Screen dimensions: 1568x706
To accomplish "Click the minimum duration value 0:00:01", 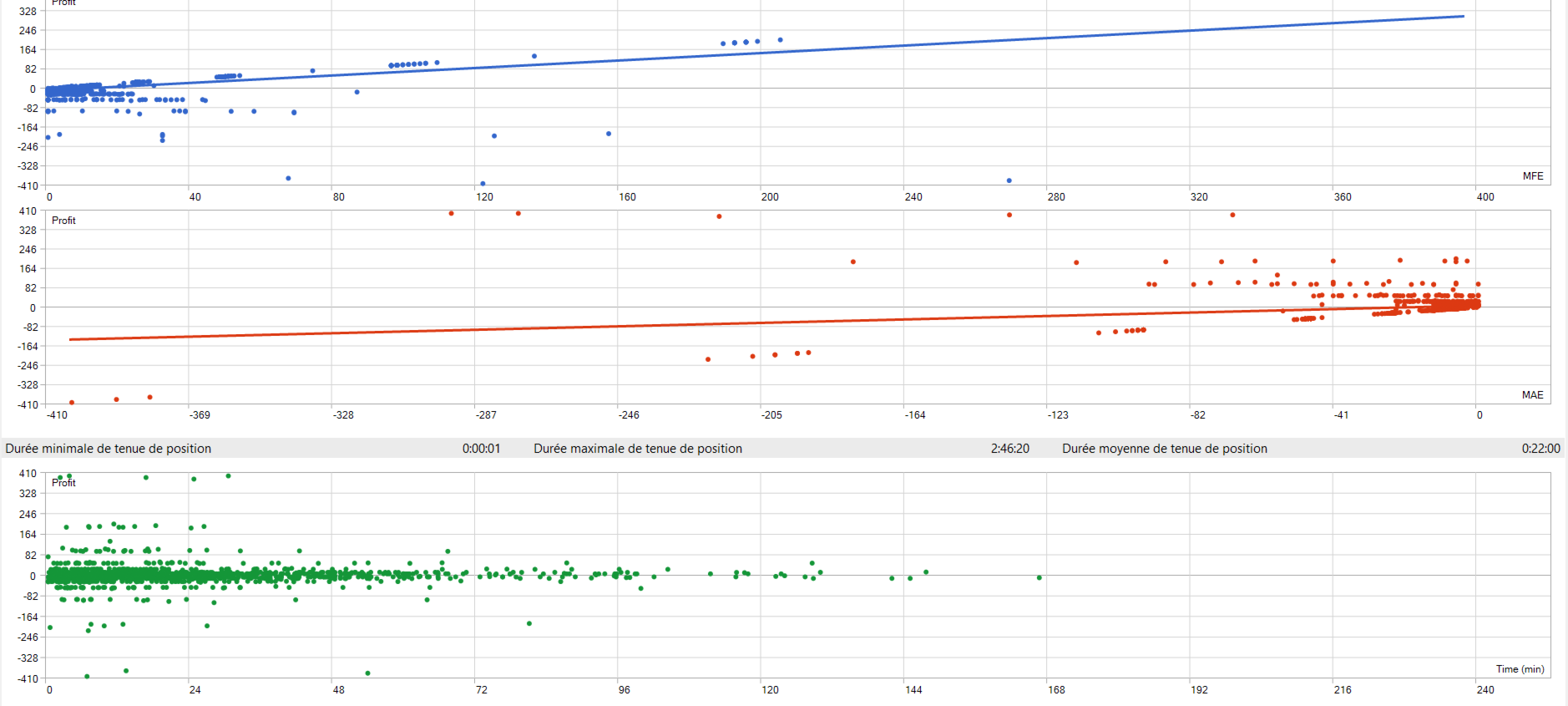I will point(482,449).
